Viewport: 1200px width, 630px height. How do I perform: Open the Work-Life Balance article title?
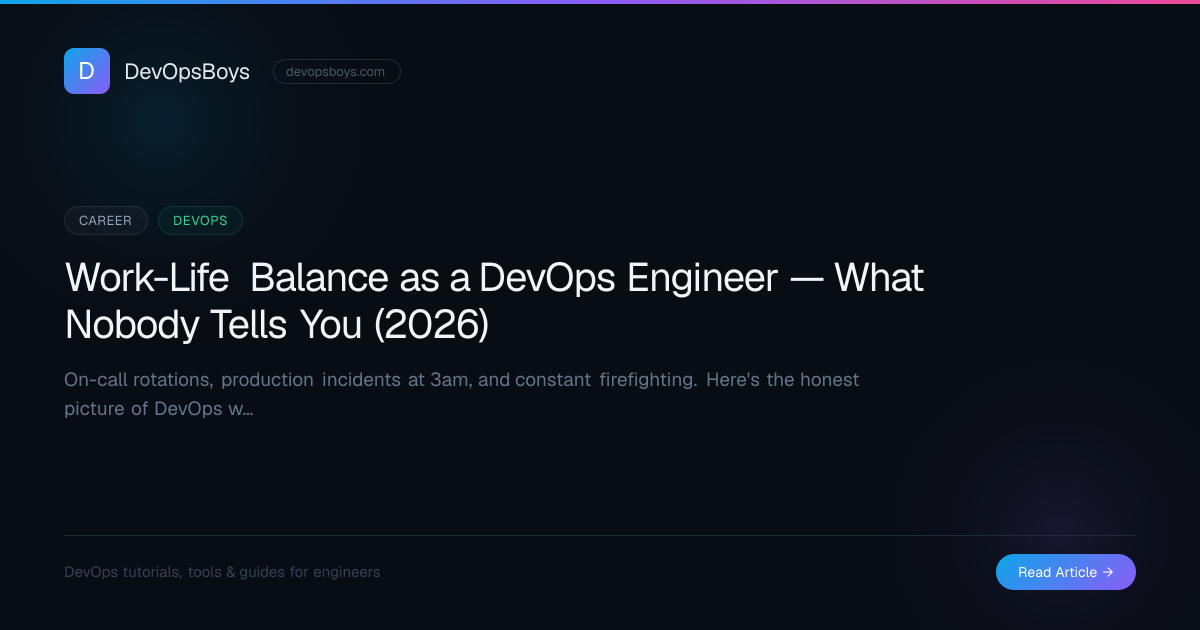(494, 301)
